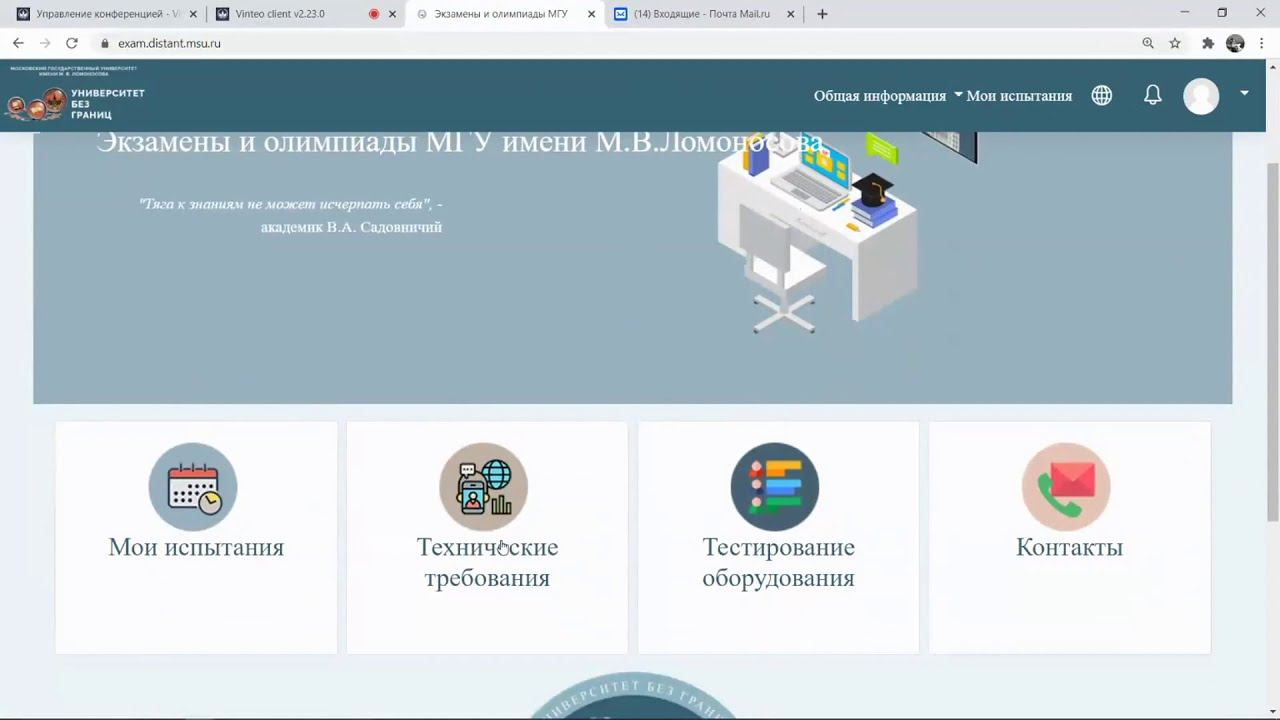1280x720 pixels.
Task: Open the Контакты phone and mail icon
Action: (x=1066, y=487)
